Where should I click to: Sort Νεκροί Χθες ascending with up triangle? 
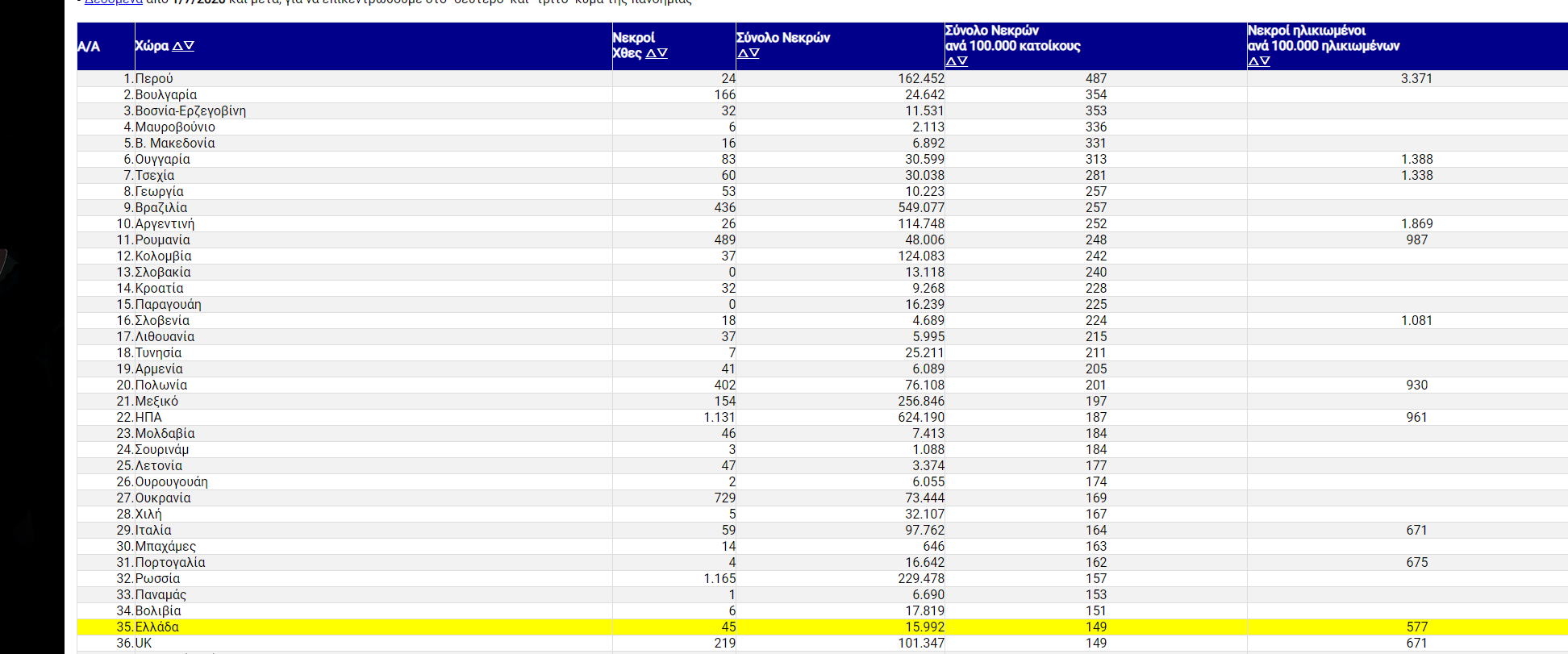651,53
